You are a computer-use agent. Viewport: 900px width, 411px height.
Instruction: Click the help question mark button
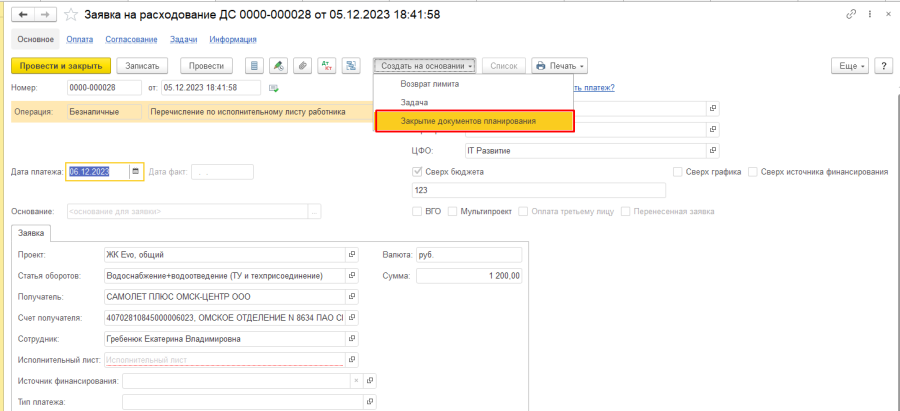click(883, 66)
